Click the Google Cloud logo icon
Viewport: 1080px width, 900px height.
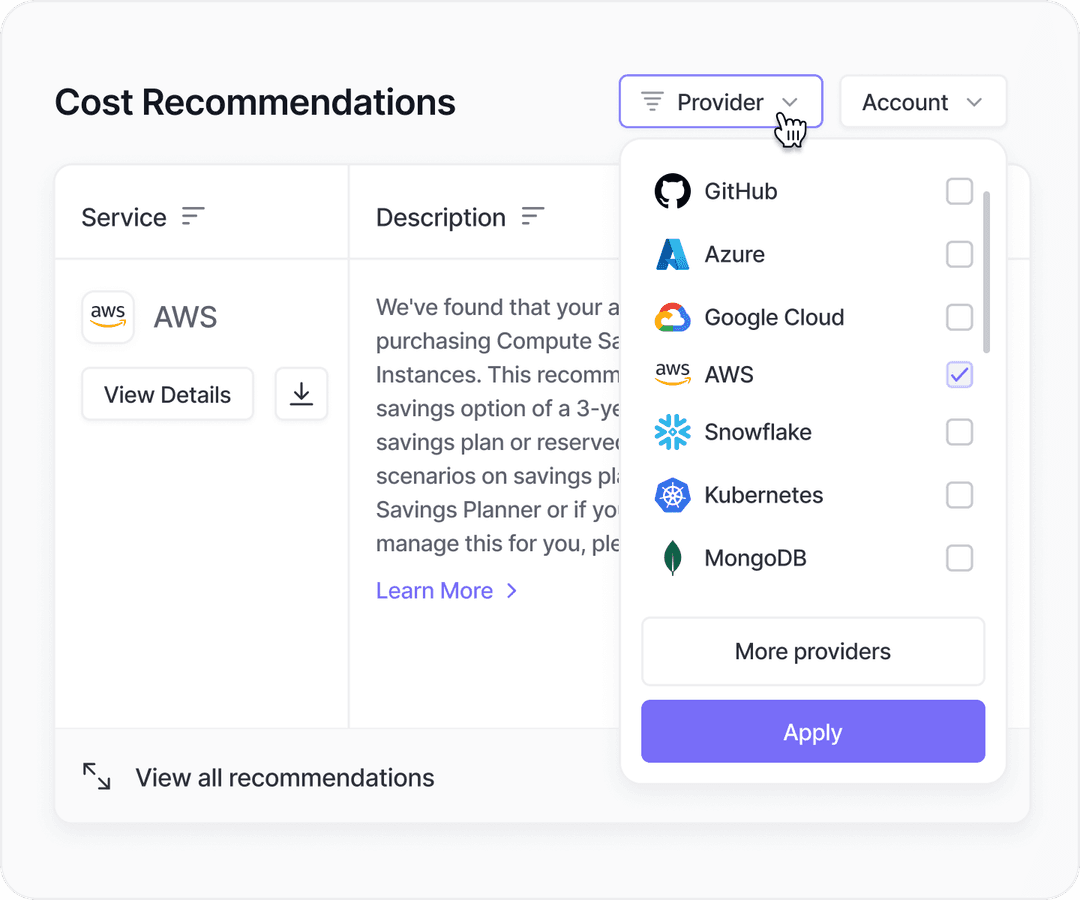tap(672, 318)
